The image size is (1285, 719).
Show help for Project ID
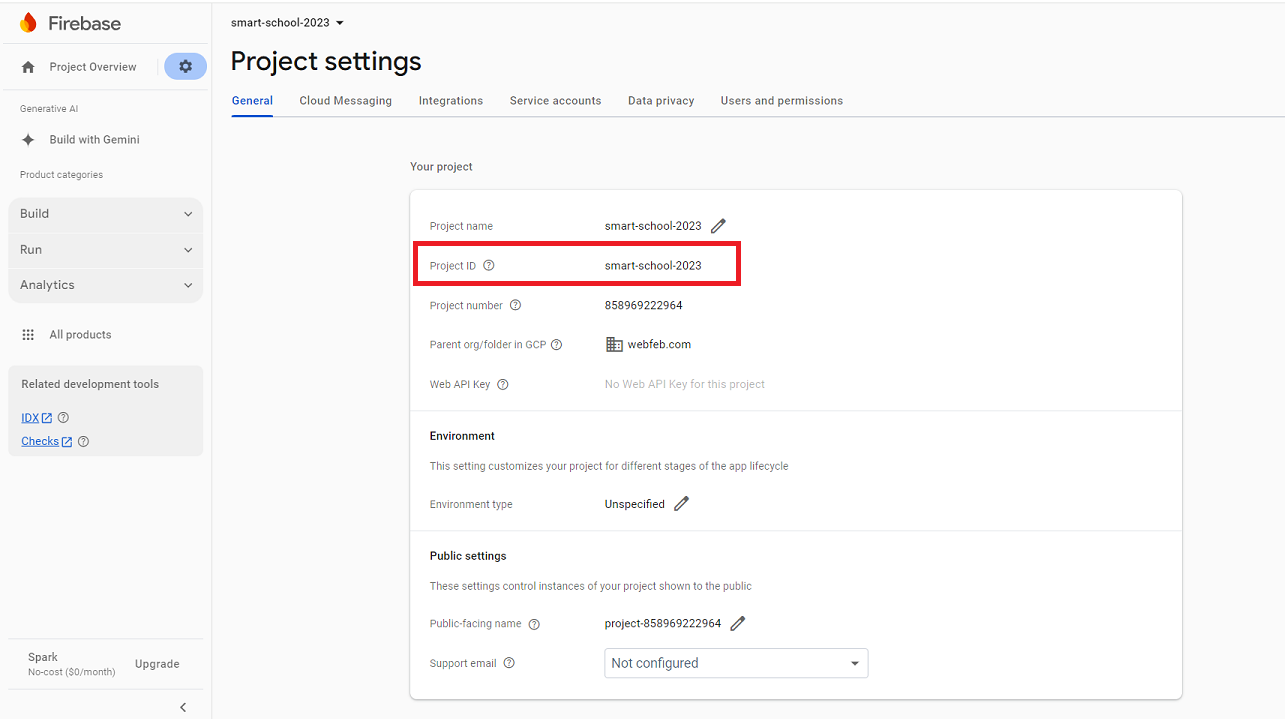coord(489,266)
